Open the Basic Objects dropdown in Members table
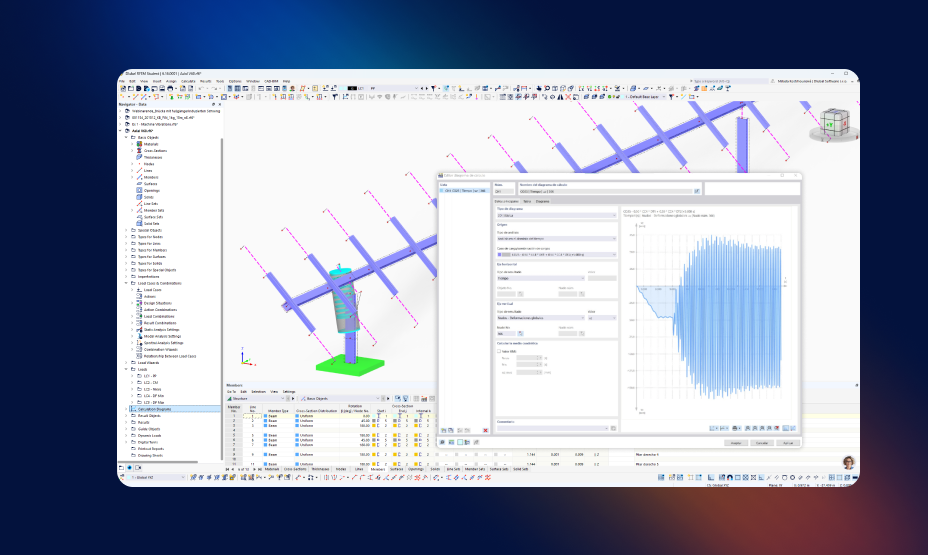Image resolution: width=928 pixels, height=555 pixels. pyautogui.click(x=340, y=399)
